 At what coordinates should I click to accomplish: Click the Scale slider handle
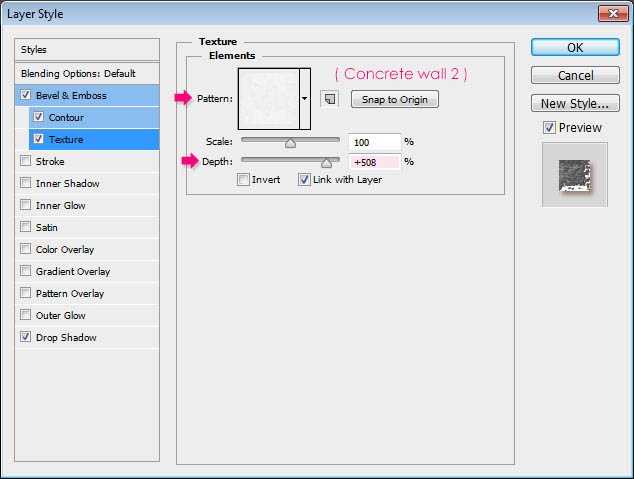290,143
